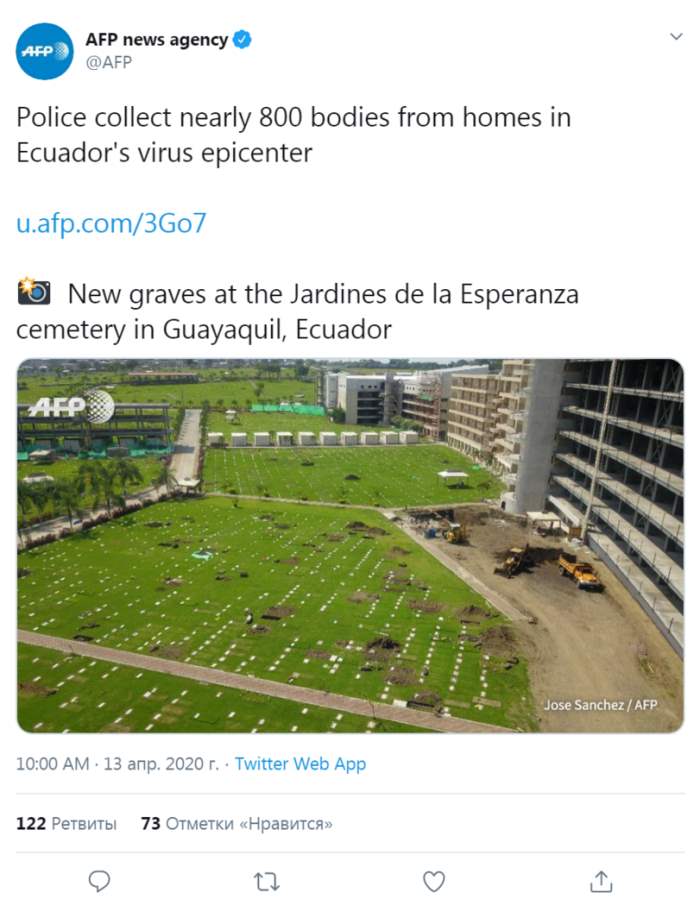
Task: Retweet this AFP tweet
Action: pos(266,881)
